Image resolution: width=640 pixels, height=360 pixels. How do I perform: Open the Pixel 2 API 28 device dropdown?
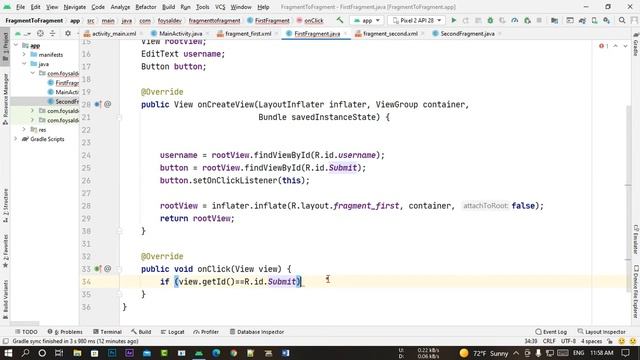point(417,20)
